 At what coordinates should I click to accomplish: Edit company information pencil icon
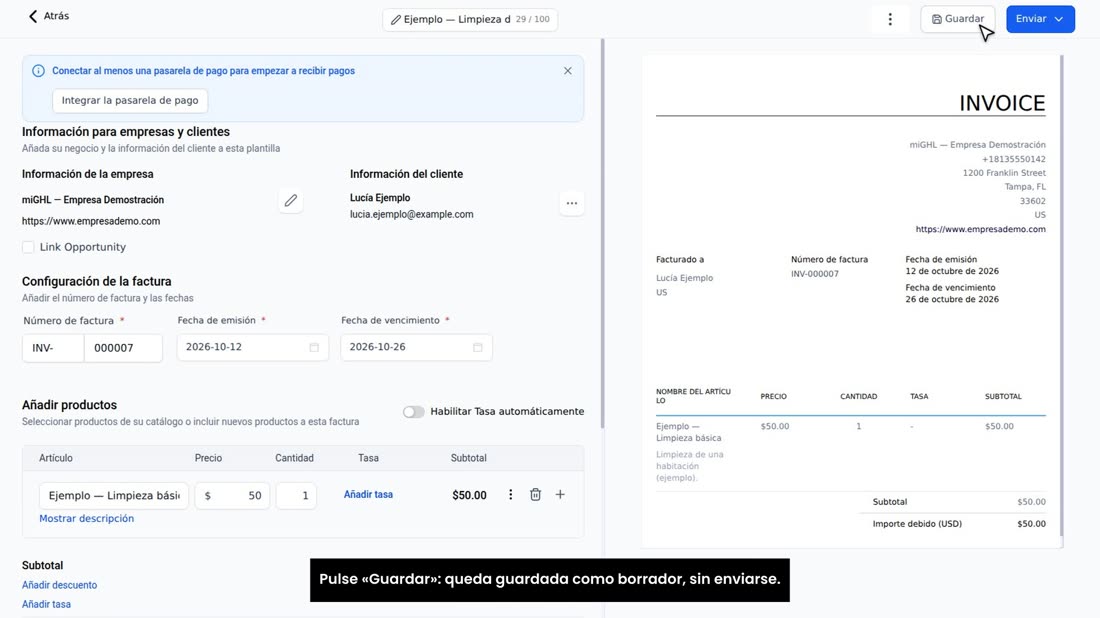pyautogui.click(x=290, y=201)
